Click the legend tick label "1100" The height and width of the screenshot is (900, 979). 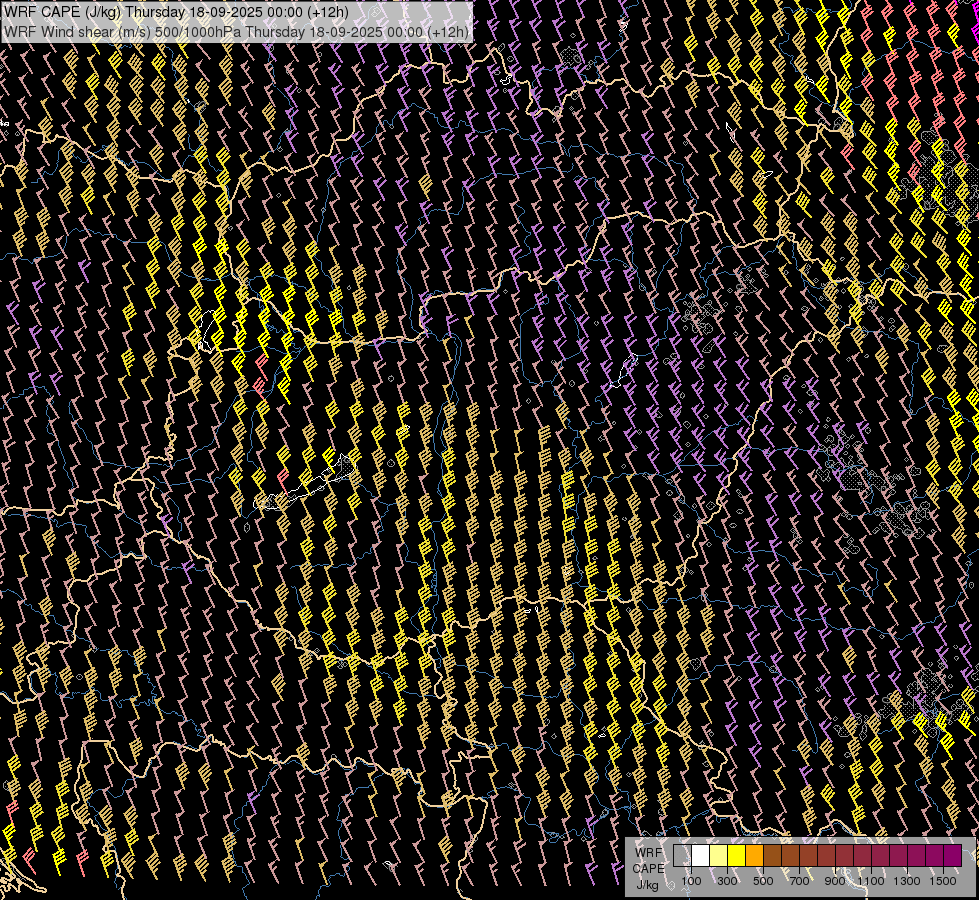click(x=871, y=881)
